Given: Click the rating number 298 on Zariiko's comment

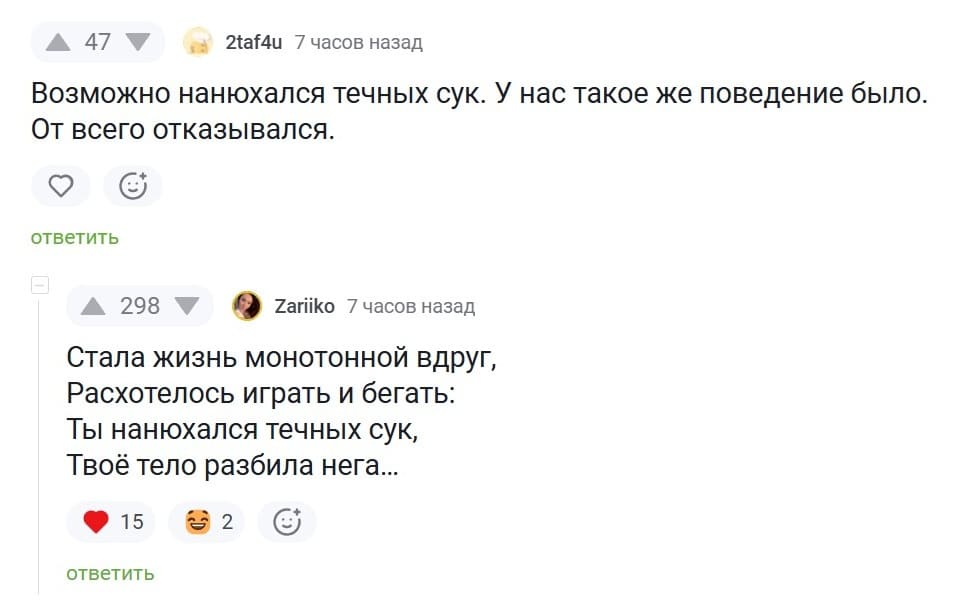Looking at the screenshot, I should click(x=139, y=306).
